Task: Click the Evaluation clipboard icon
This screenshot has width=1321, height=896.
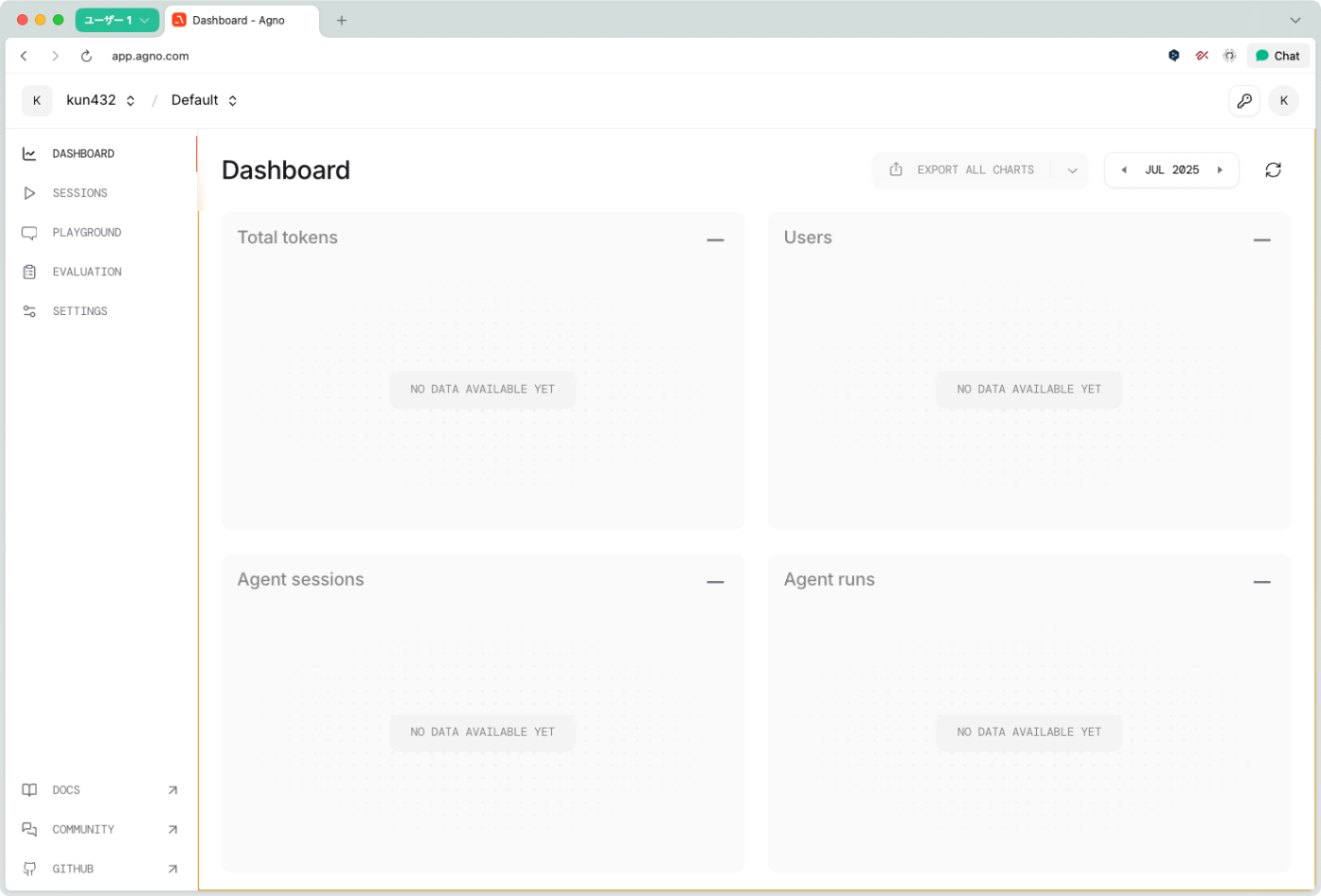Action: tap(29, 272)
